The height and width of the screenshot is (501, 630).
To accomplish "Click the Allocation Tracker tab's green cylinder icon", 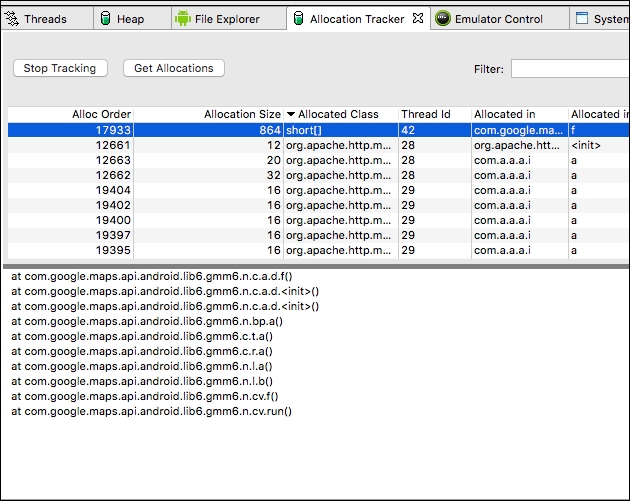I will point(298,19).
